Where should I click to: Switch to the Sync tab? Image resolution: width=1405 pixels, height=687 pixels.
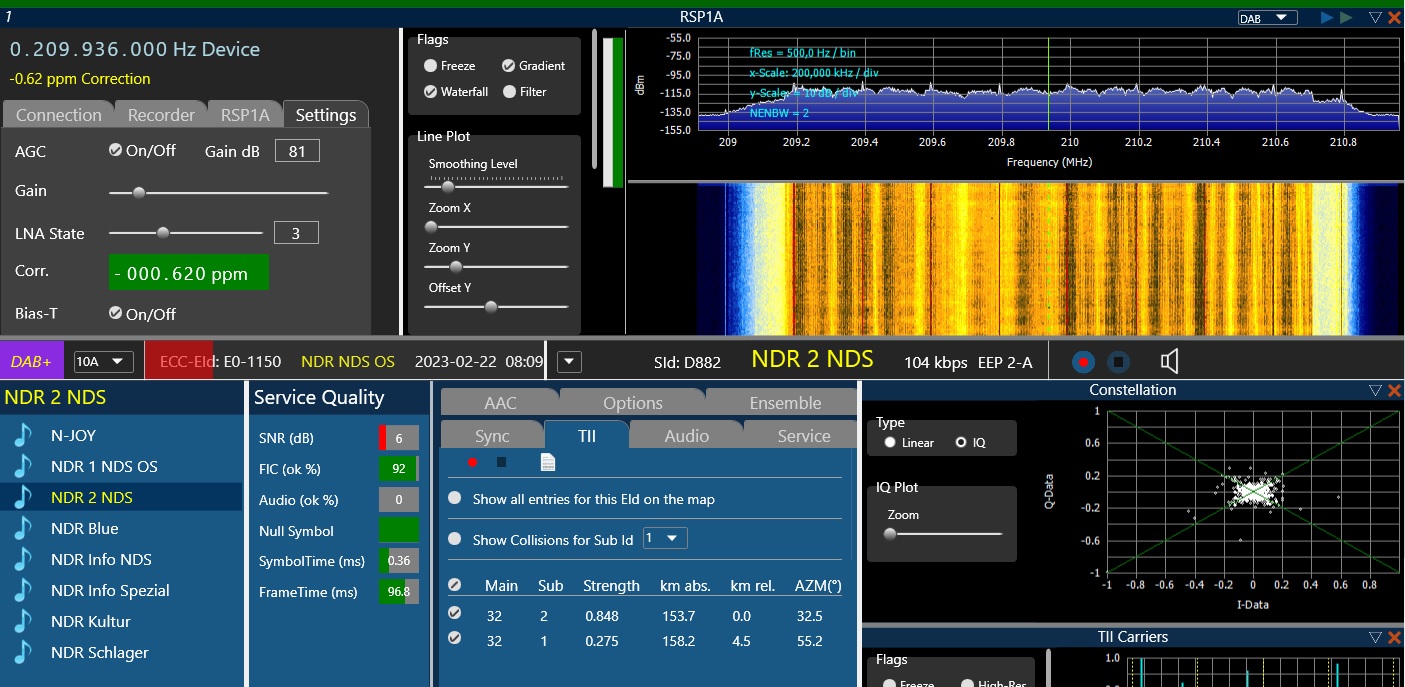point(492,436)
